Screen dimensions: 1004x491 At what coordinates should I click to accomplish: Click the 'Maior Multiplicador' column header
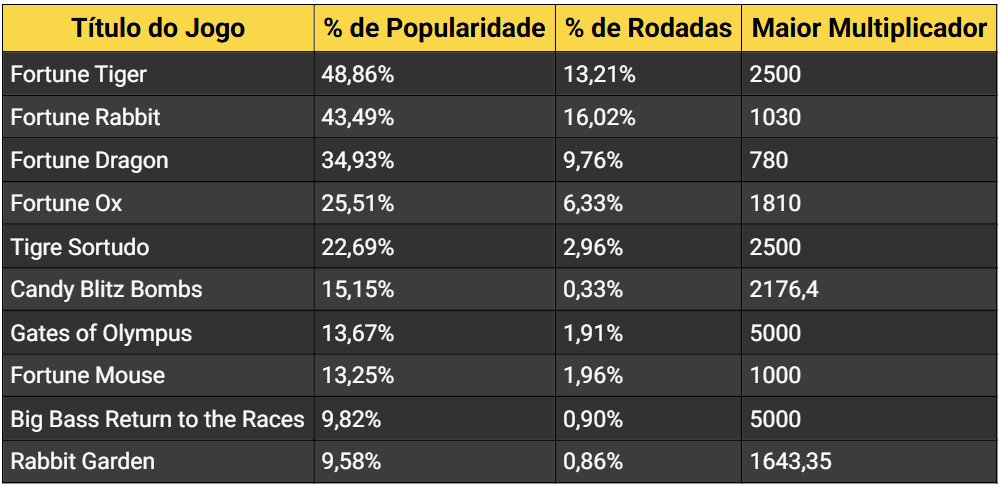pyautogui.click(x=869, y=28)
